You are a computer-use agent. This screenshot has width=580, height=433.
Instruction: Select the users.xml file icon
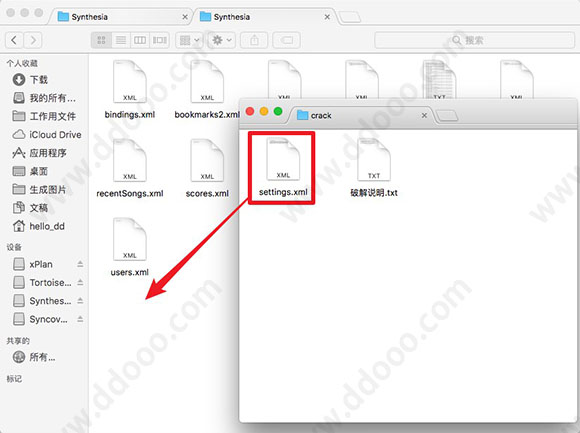[x=129, y=239]
